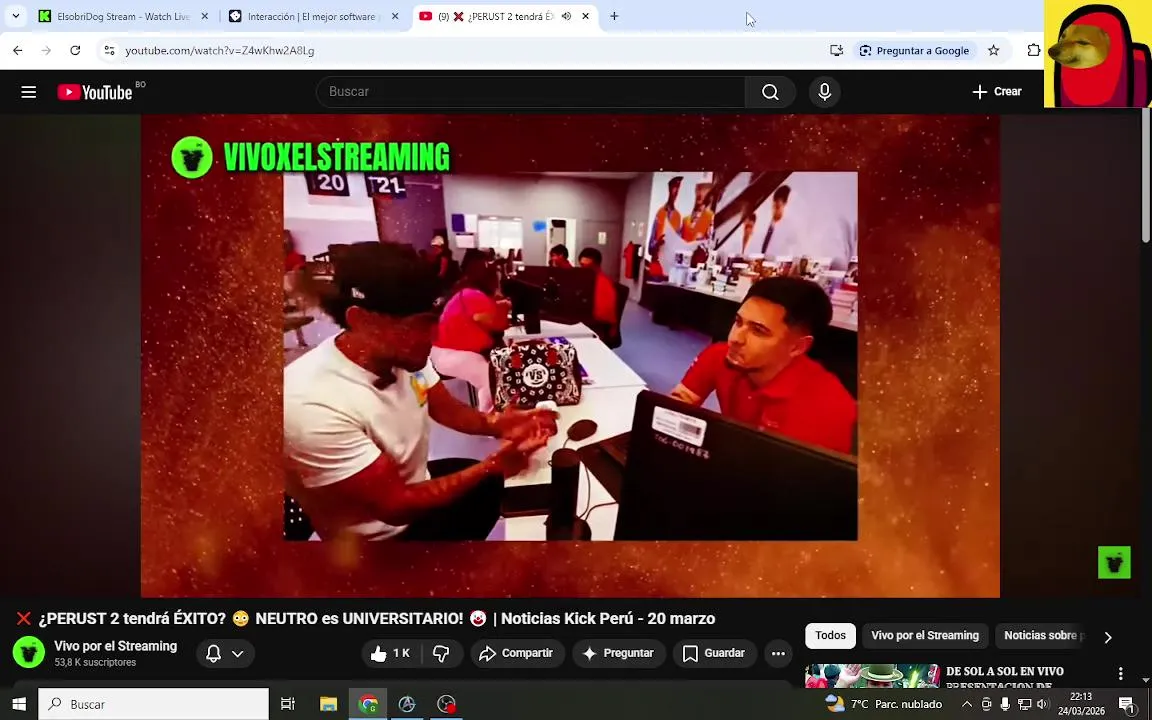
Task: Click the Compartir share button
Action: (516, 653)
